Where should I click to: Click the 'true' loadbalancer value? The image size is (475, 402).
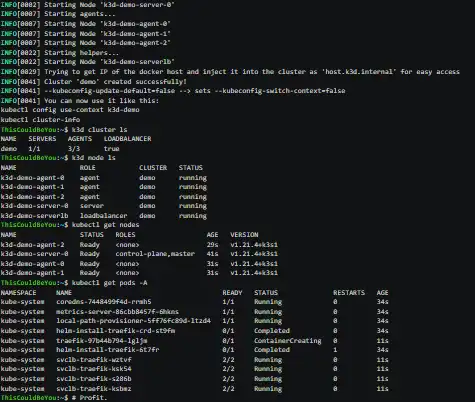(112, 149)
